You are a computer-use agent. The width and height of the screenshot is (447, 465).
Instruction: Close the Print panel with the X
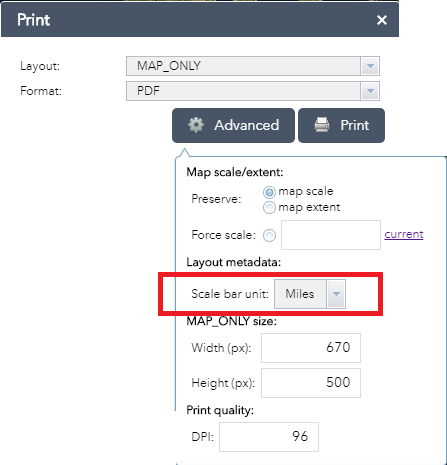point(382,20)
